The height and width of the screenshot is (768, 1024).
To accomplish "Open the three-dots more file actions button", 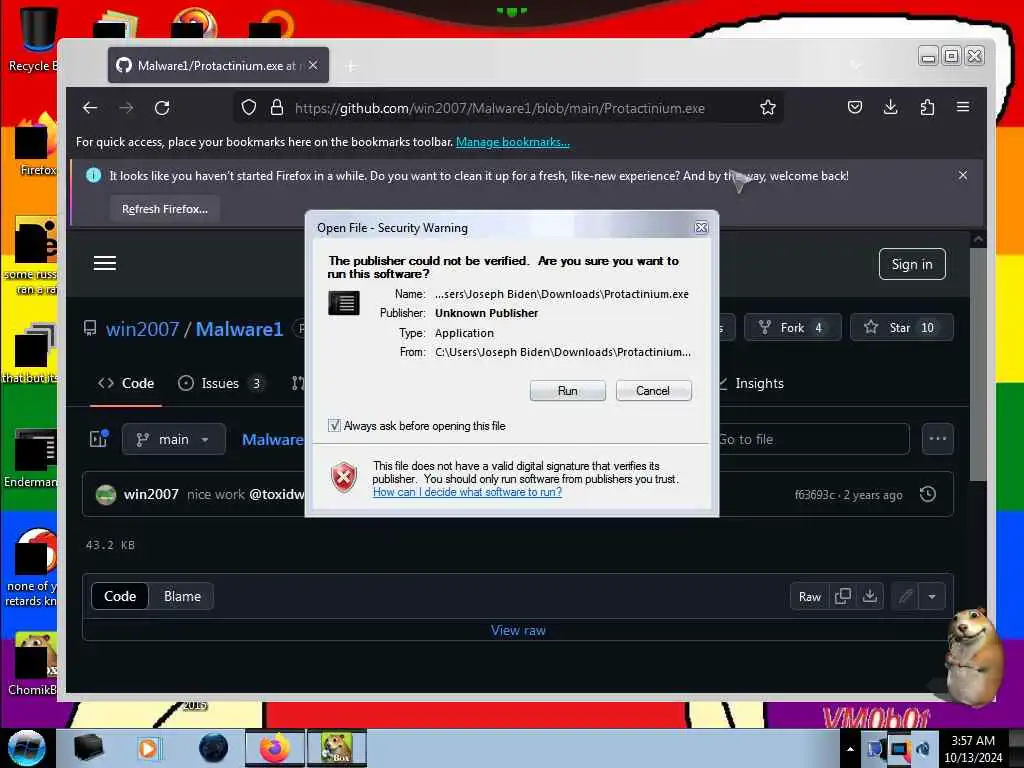I will tap(938, 439).
